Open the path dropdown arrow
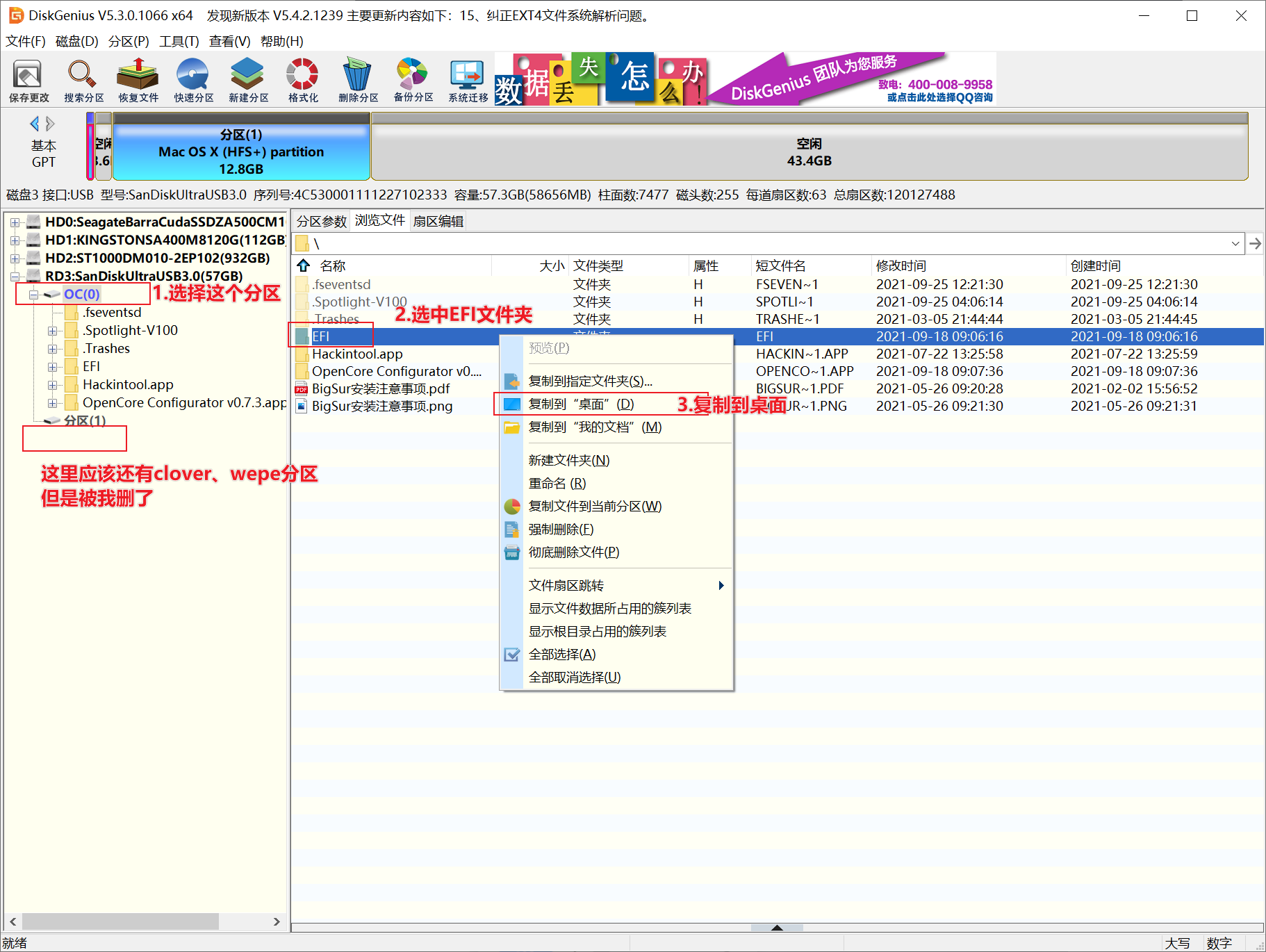 click(1235, 243)
